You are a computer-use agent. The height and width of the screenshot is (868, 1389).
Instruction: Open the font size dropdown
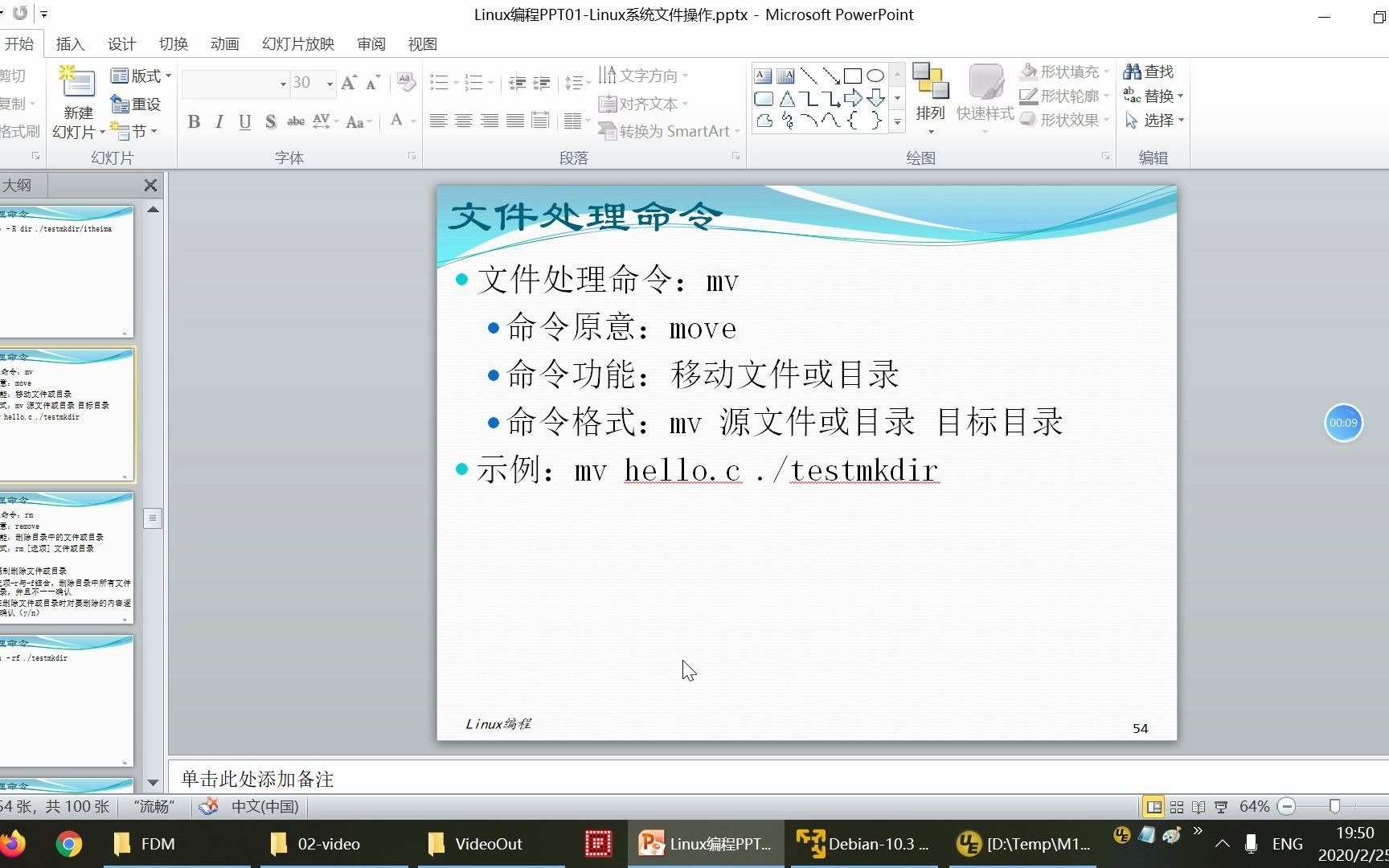(x=328, y=83)
